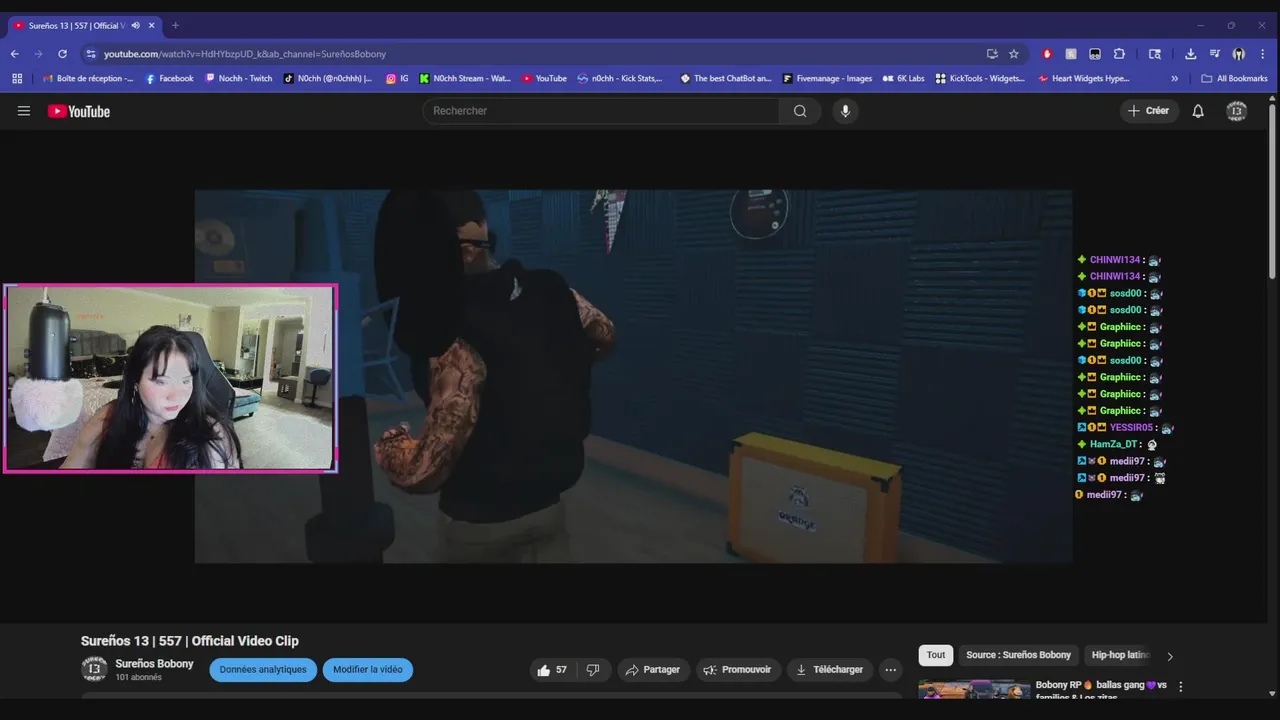This screenshot has height=720, width=1280.
Task: Open the N0chh TikTok bookmark
Action: tap(328, 78)
